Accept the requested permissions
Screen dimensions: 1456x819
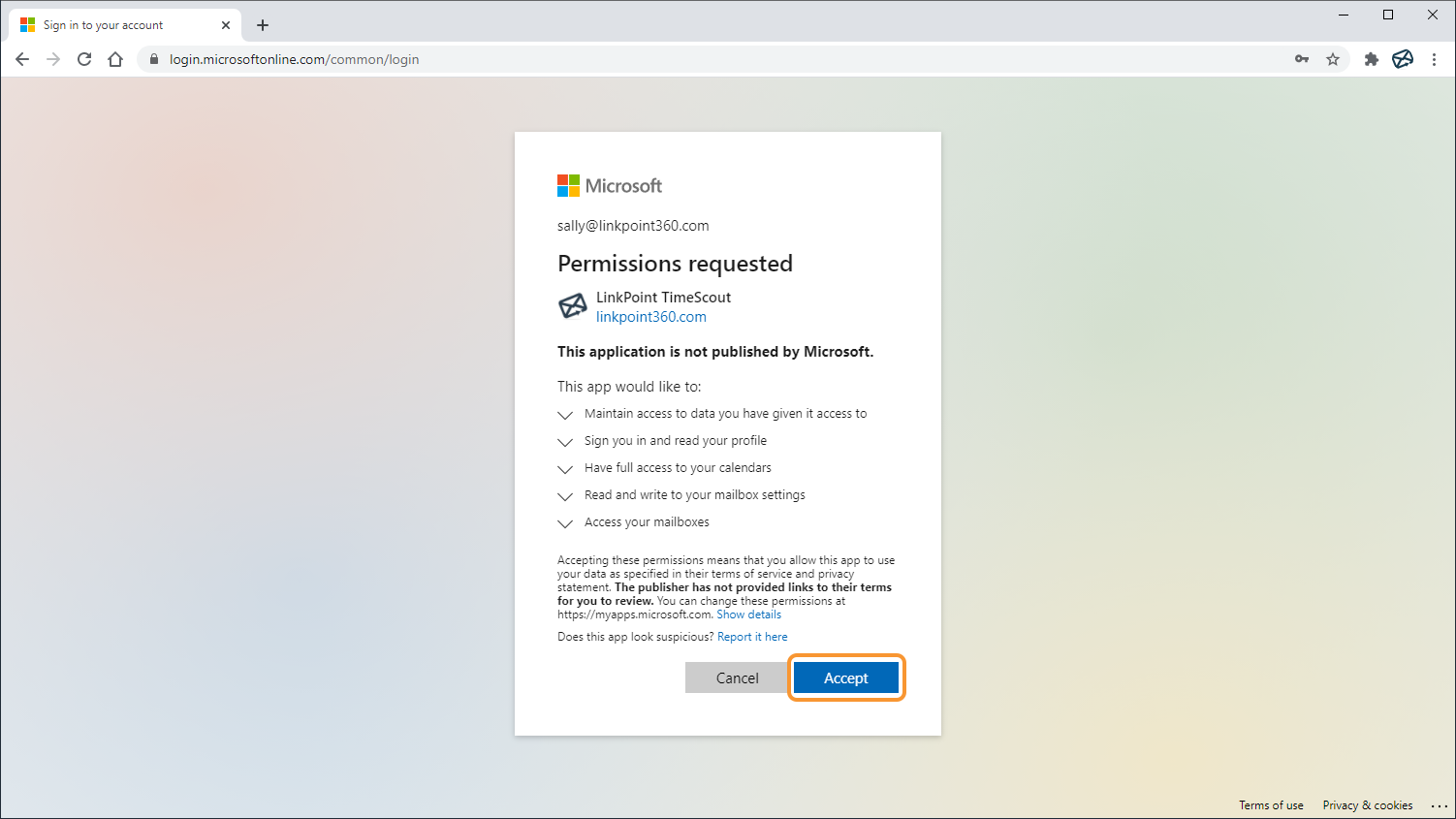click(846, 677)
